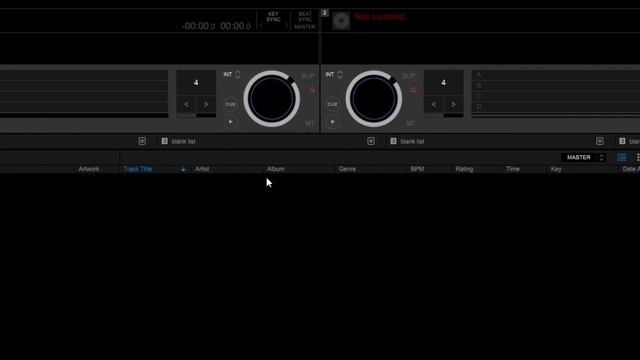The image size is (640, 360).
Task: Hit the CUE button on right deck
Action: tap(333, 104)
